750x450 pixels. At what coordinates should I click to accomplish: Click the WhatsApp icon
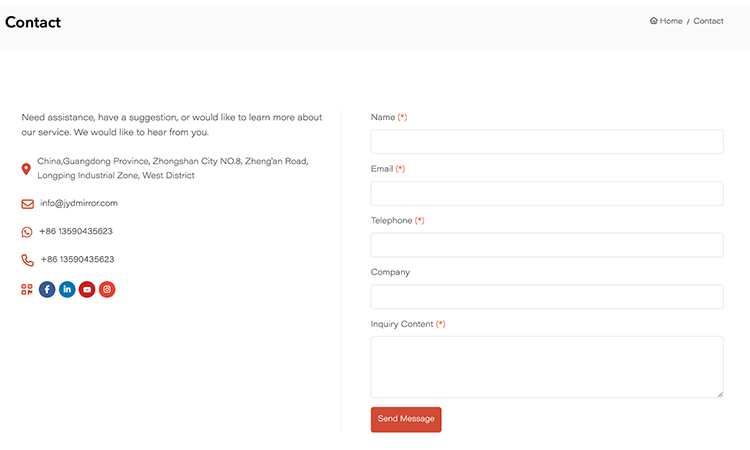(27, 232)
